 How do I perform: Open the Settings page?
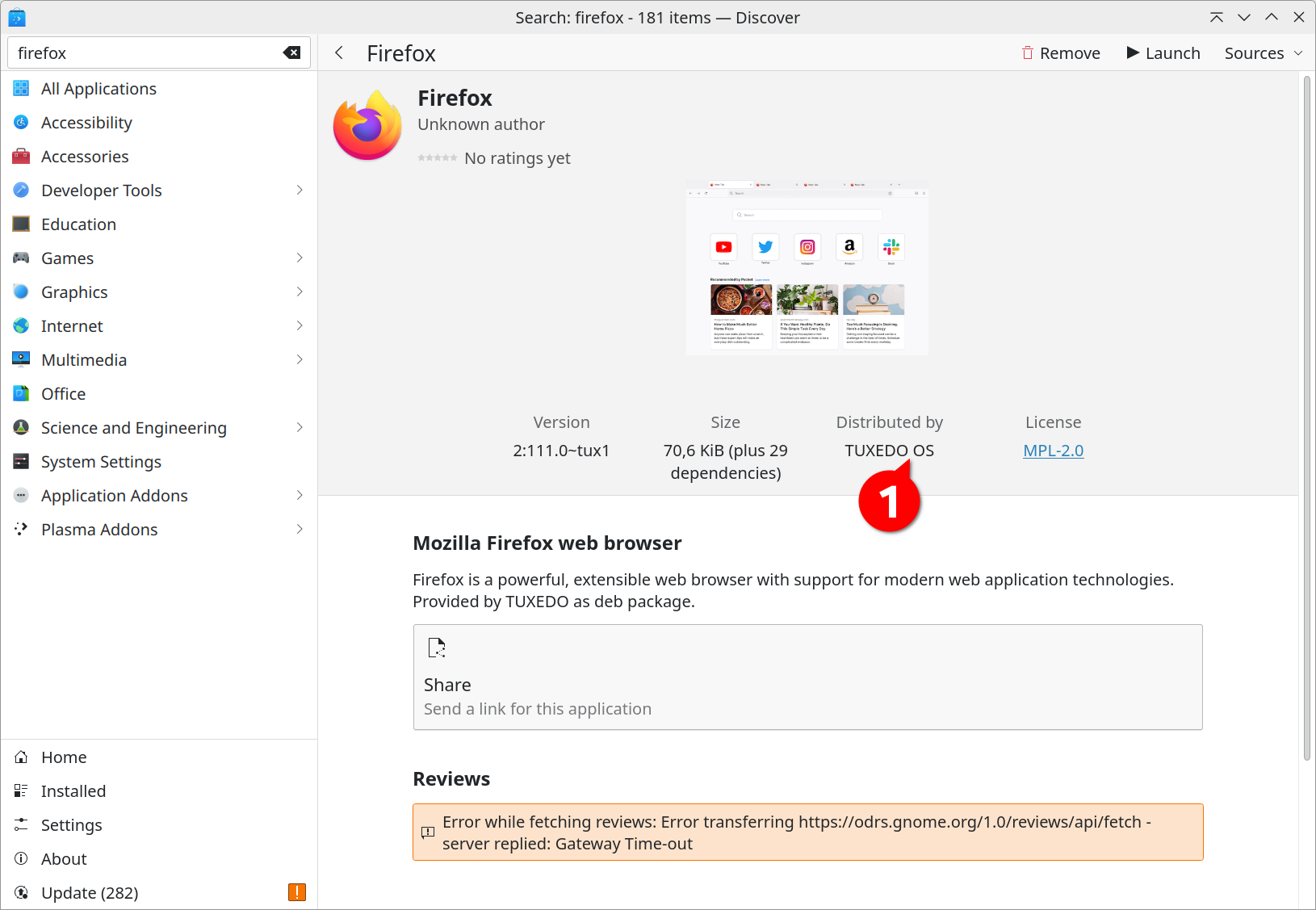(159, 825)
